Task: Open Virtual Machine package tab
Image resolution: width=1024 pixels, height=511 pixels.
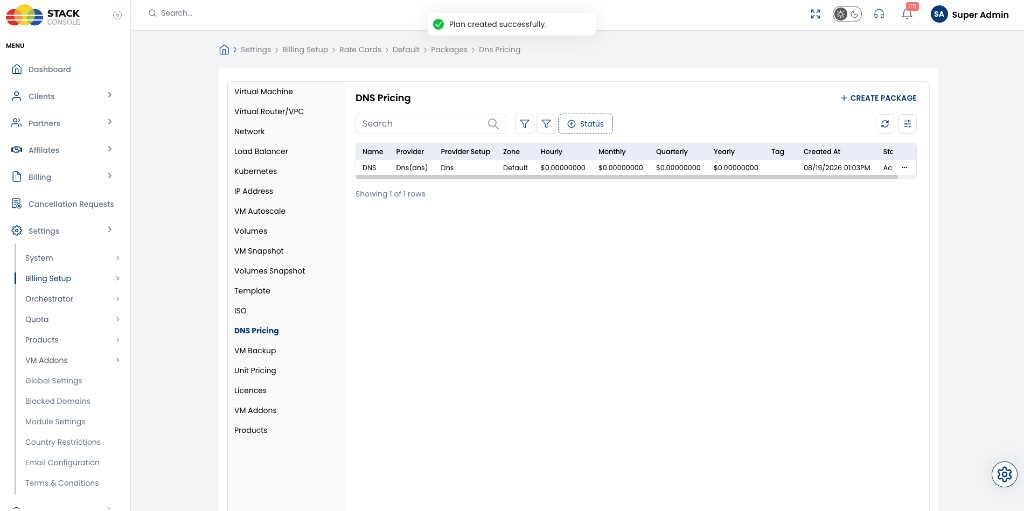Action: (264, 91)
